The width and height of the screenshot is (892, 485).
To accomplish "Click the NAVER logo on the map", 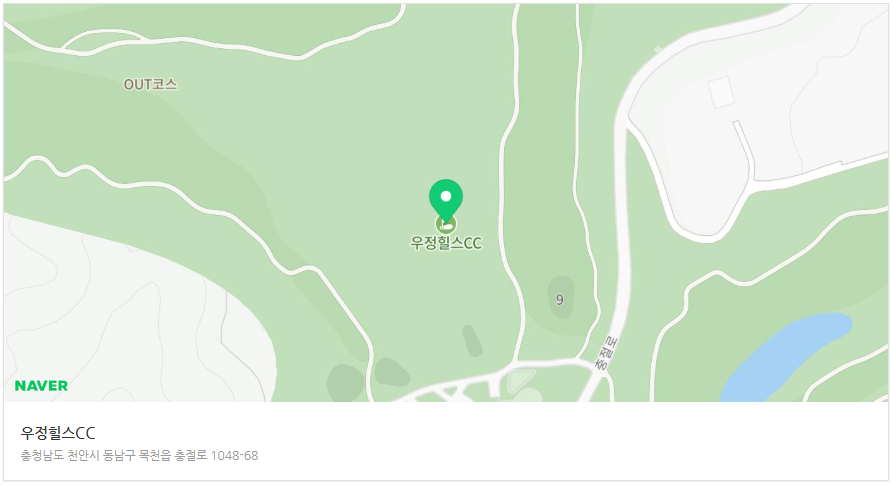I will point(41,386).
